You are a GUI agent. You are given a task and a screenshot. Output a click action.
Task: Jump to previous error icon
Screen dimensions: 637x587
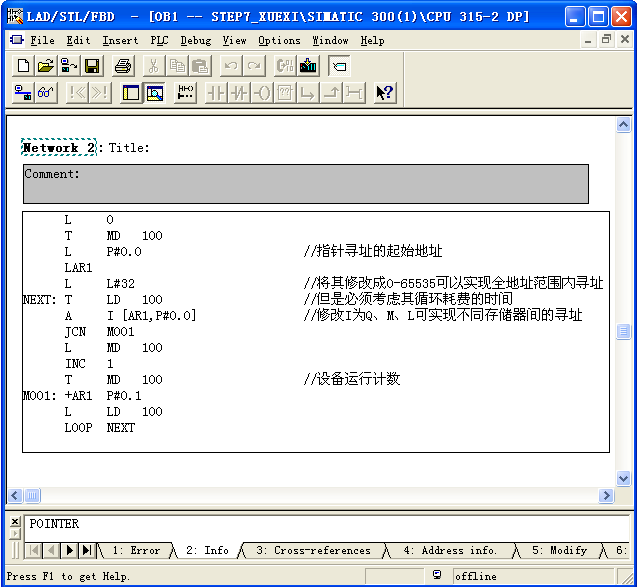[x=77, y=93]
